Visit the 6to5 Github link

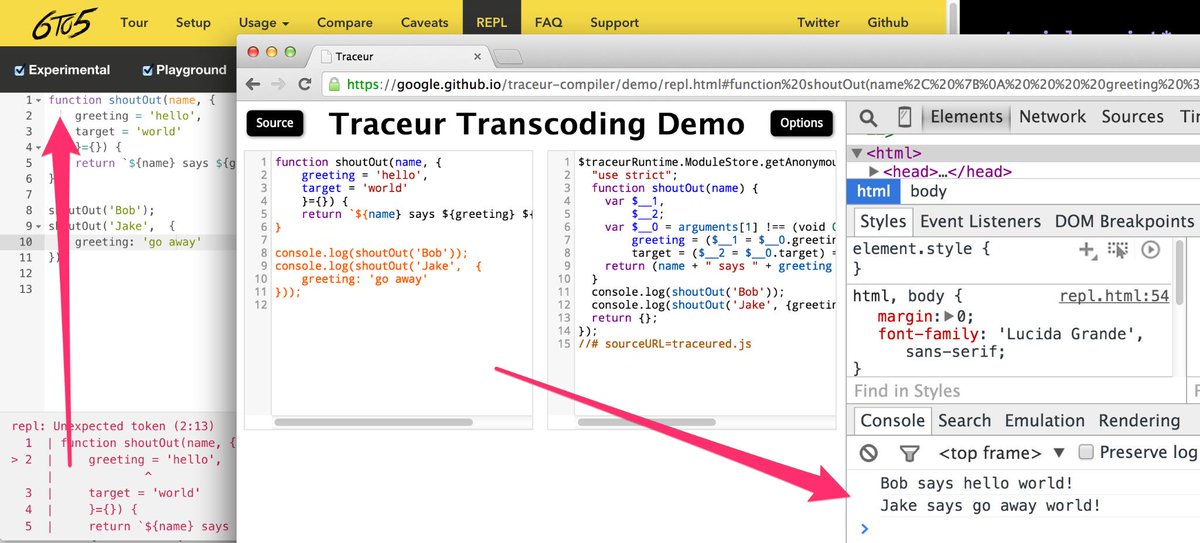pyautogui.click(x=887, y=22)
